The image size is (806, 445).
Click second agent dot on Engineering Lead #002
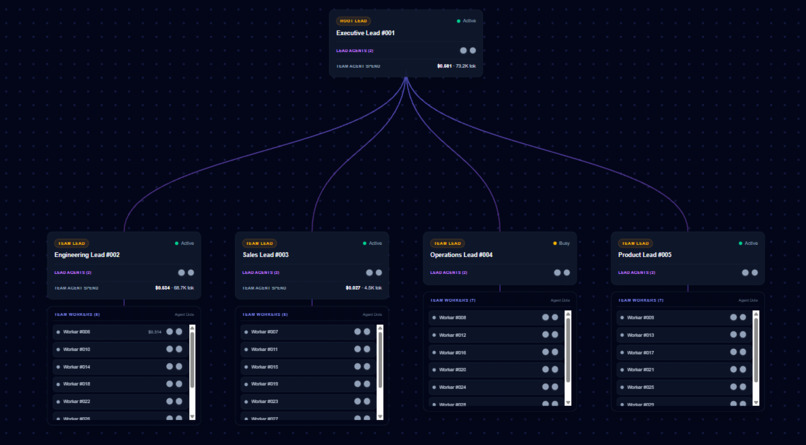[x=191, y=272]
